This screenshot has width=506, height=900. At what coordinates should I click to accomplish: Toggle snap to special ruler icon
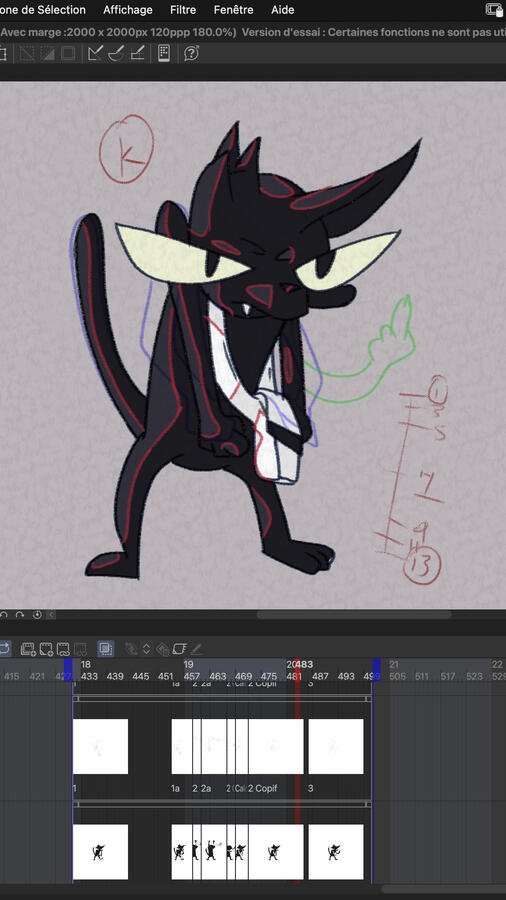point(116,54)
